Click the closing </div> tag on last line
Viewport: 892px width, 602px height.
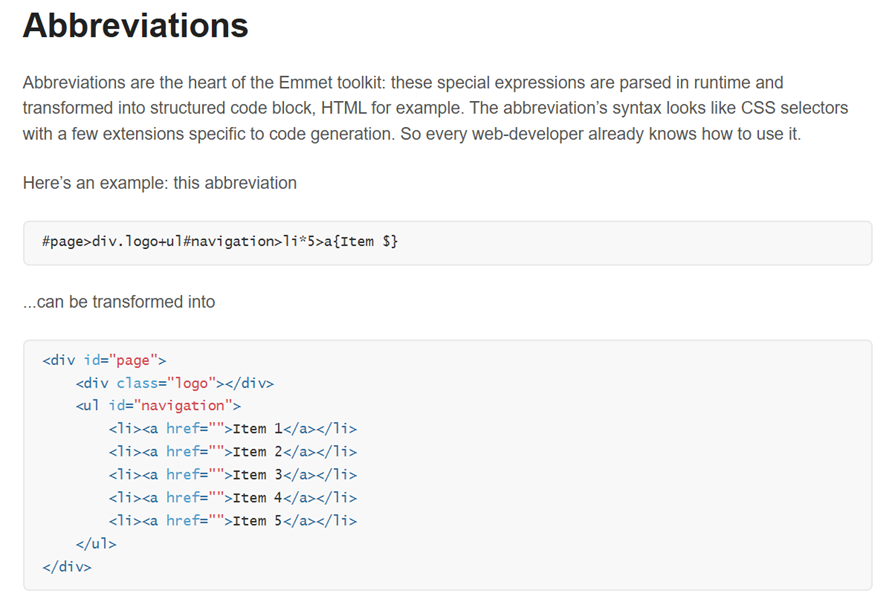click(x=67, y=567)
